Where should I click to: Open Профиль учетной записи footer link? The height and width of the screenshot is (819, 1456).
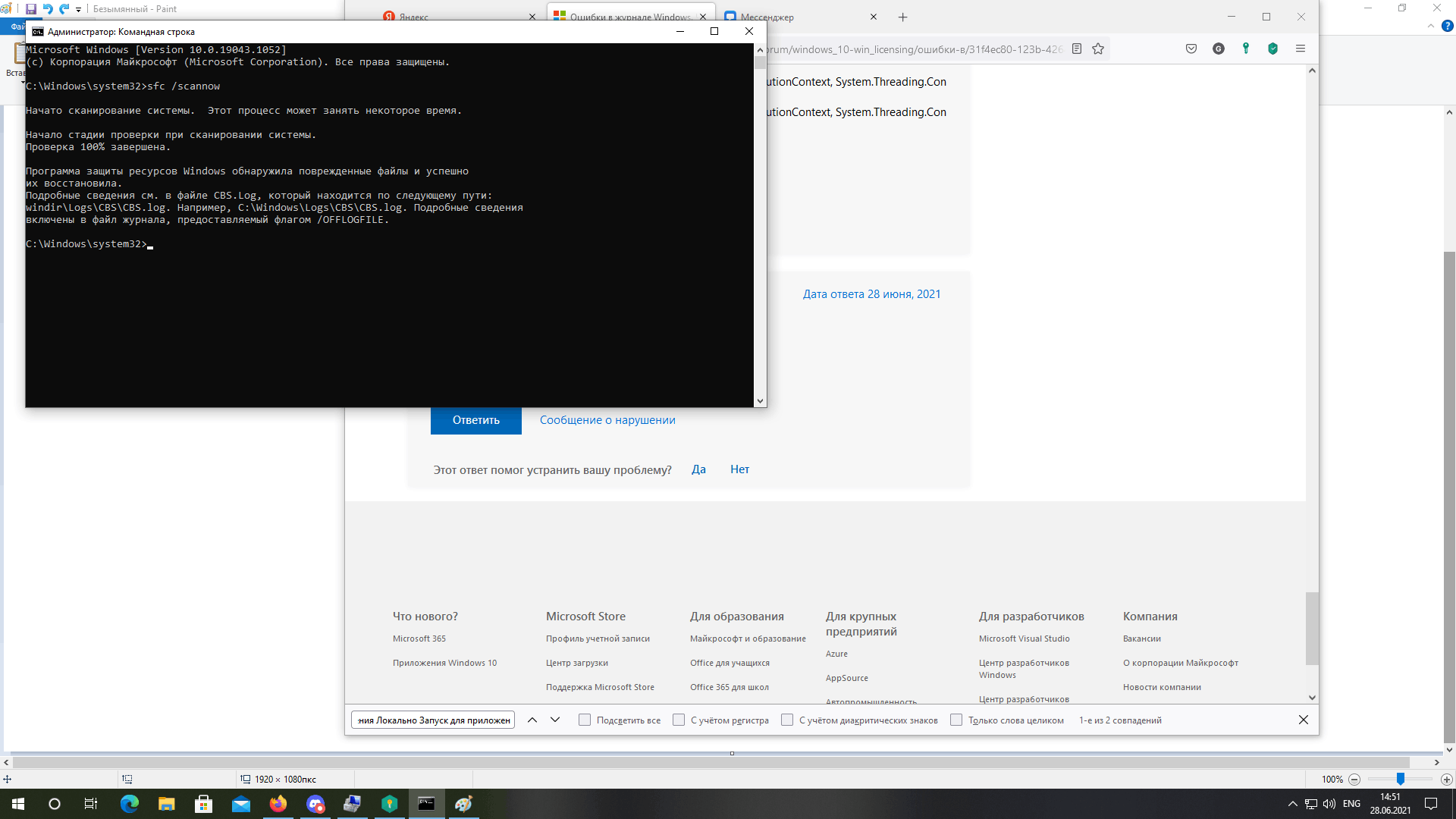(x=598, y=639)
